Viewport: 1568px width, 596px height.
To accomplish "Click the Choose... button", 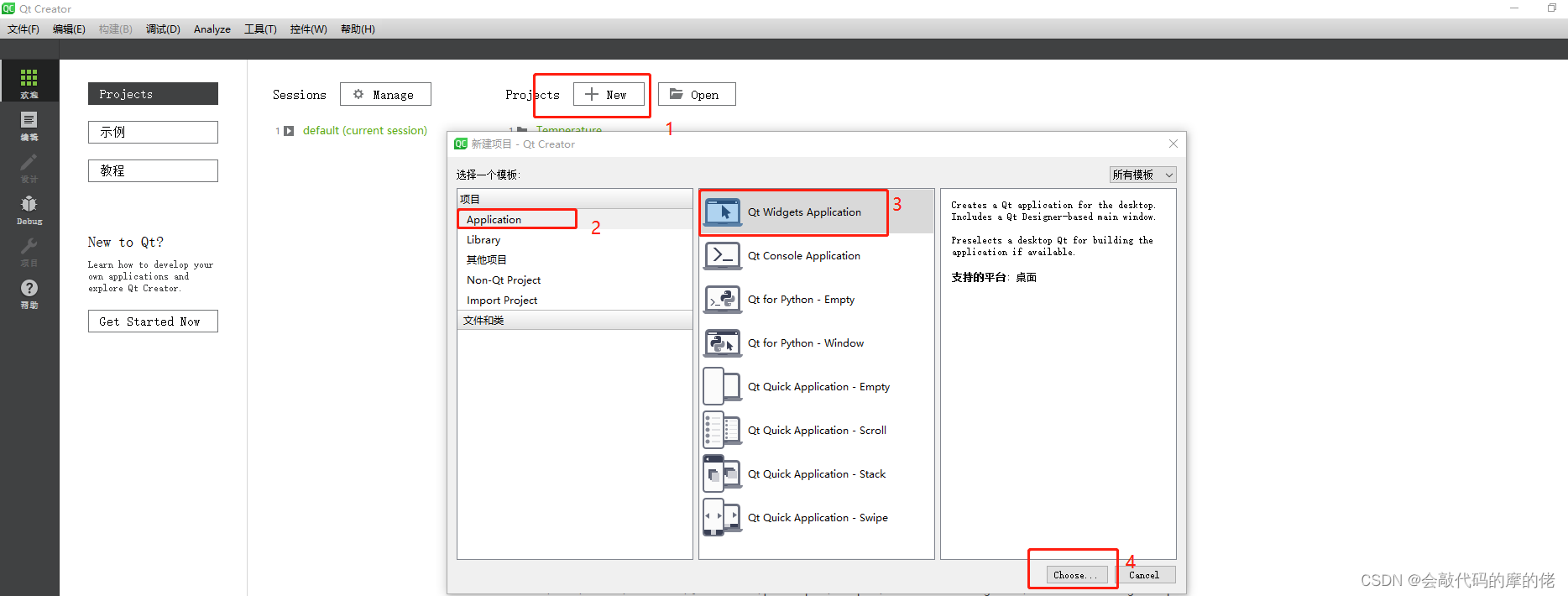I will point(1076,575).
